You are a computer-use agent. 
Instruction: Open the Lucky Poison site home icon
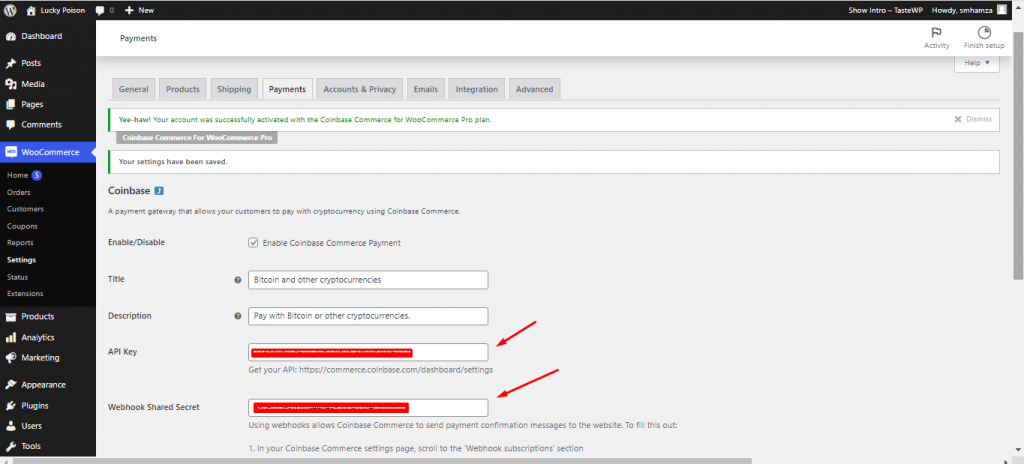pyautogui.click(x=31, y=10)
